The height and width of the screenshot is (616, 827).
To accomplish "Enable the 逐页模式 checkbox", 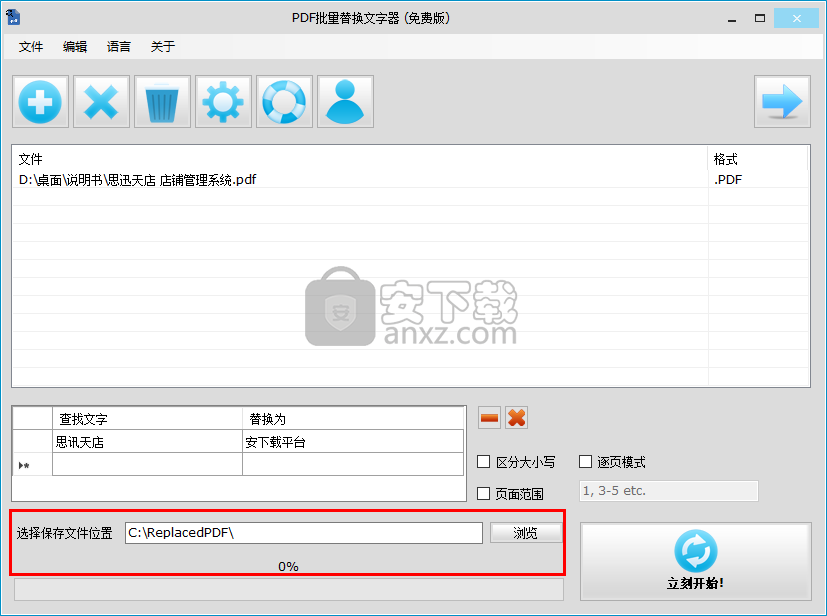I will (585, 462).
